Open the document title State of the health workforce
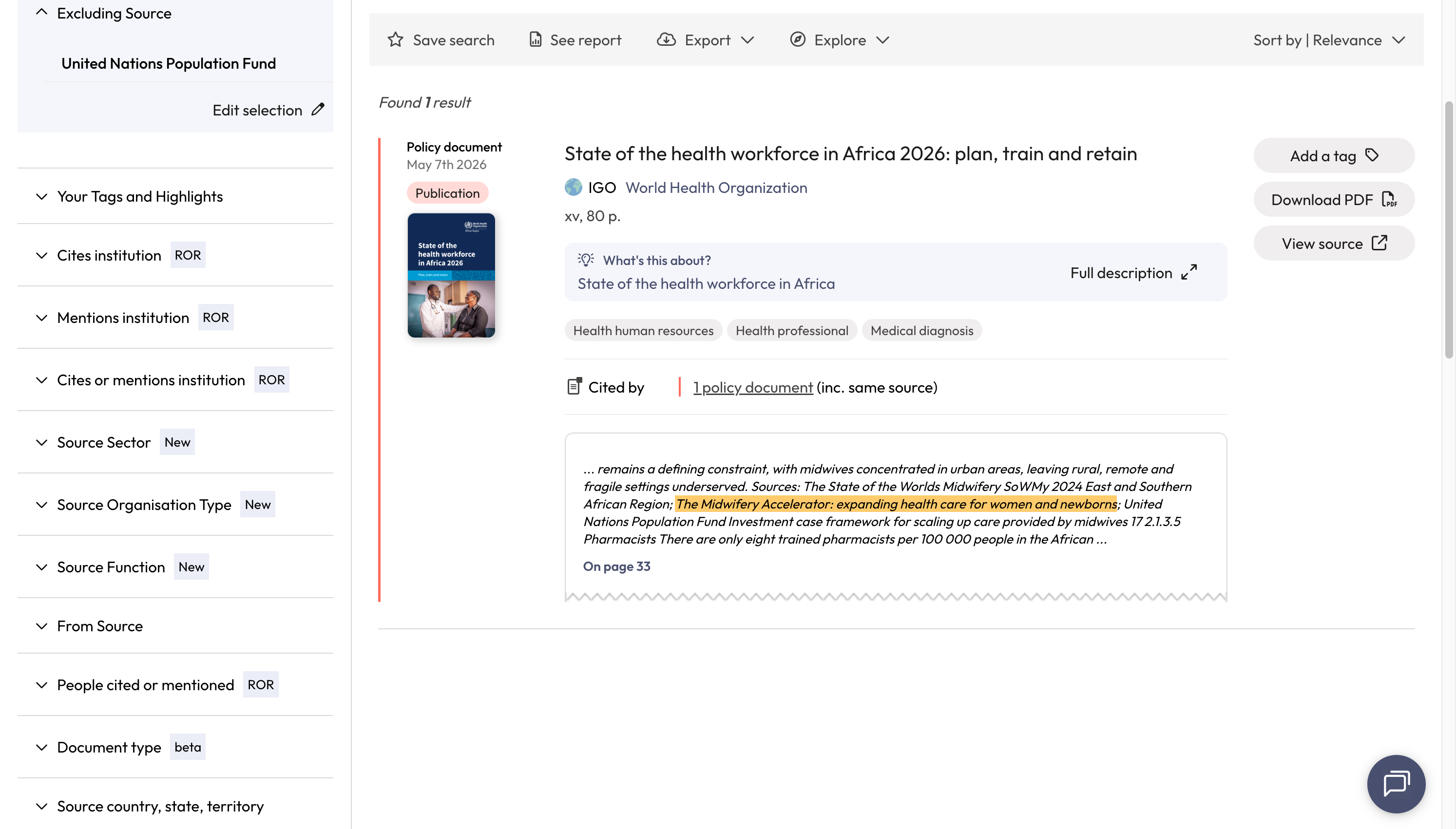1456x829 pixels. pos(850,153)
